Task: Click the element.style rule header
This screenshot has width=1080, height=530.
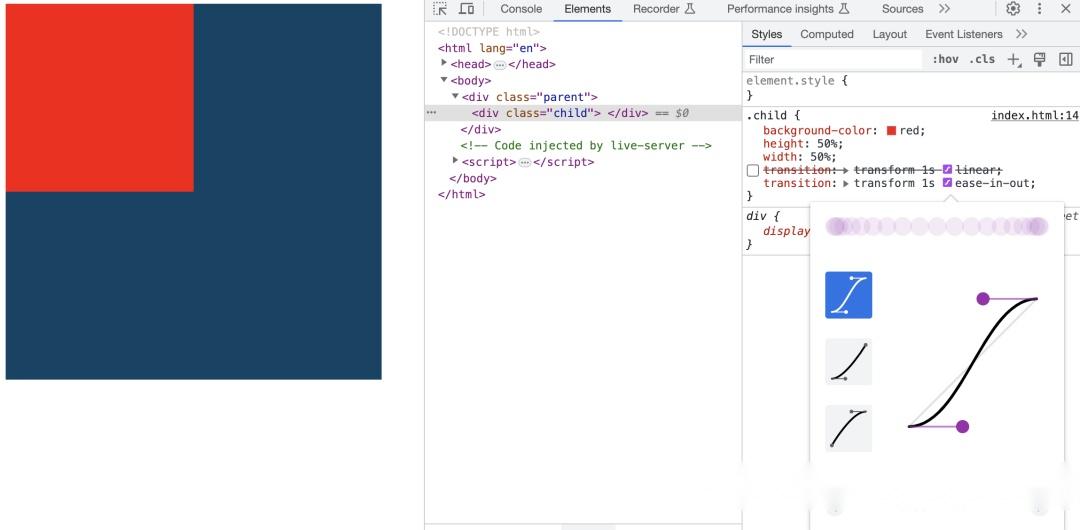Action: coord(797,81)
